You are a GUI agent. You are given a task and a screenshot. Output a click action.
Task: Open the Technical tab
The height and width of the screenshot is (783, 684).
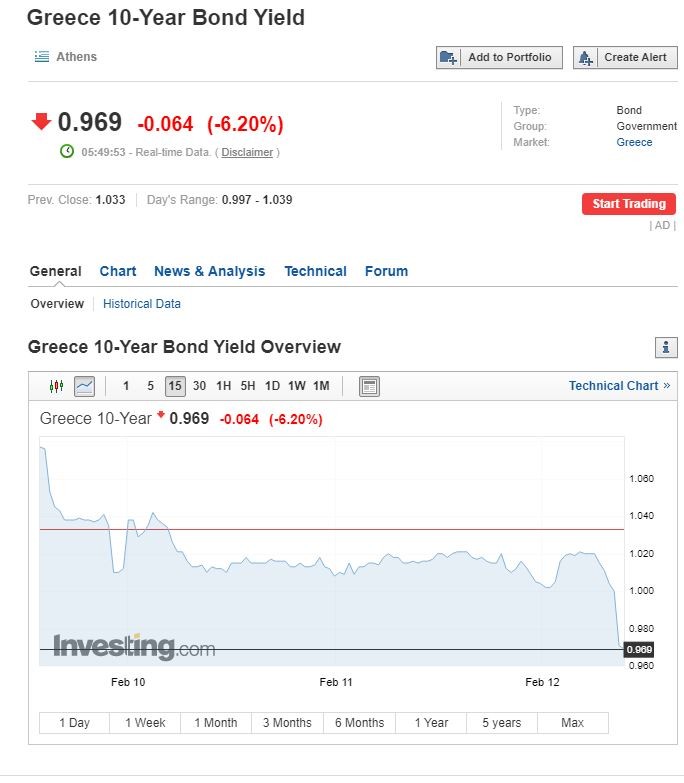pos(315,271)
